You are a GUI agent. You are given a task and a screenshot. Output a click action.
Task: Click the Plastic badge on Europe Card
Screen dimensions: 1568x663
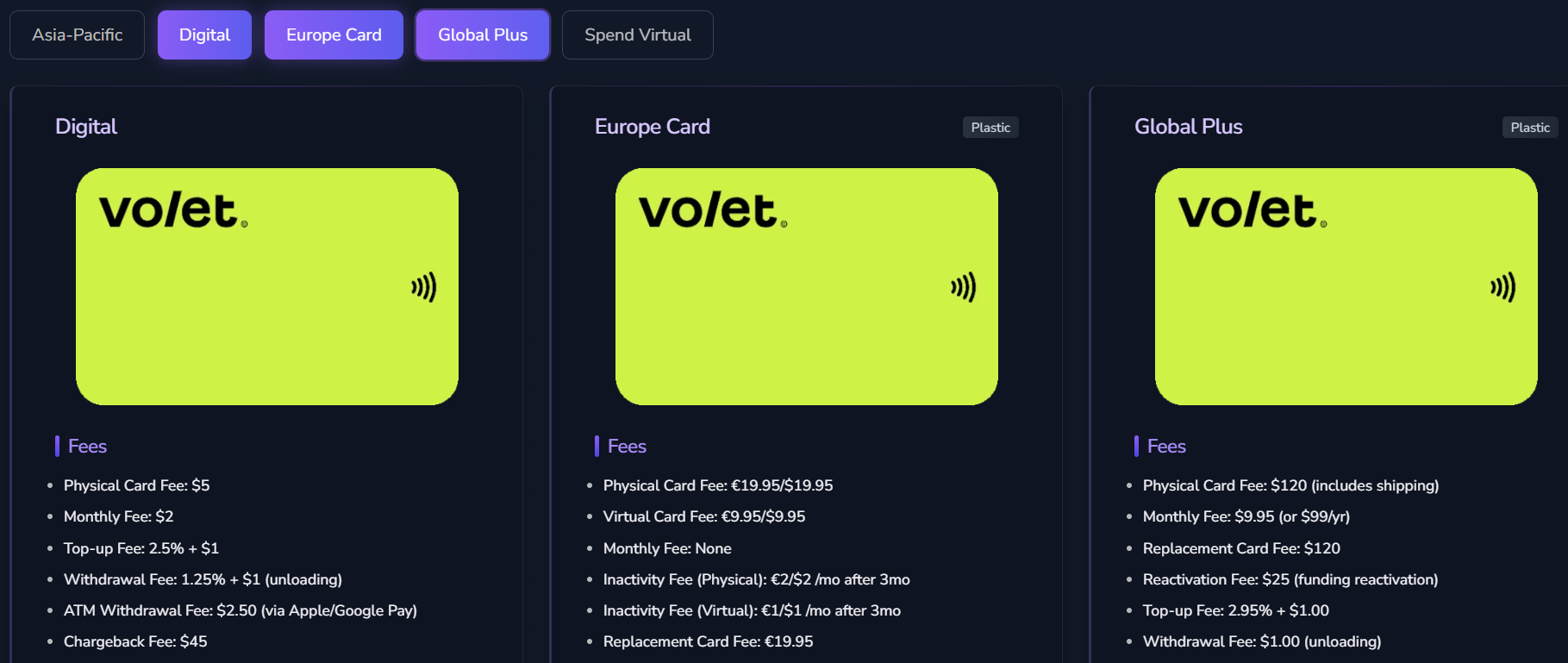(990, 128)
